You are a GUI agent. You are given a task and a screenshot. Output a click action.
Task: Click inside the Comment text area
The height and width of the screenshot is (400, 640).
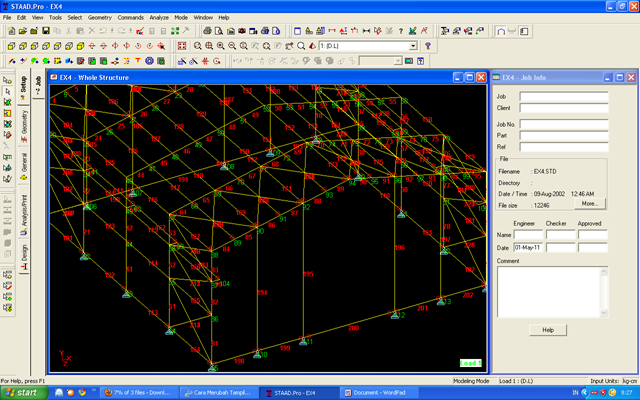click(549, 292)
